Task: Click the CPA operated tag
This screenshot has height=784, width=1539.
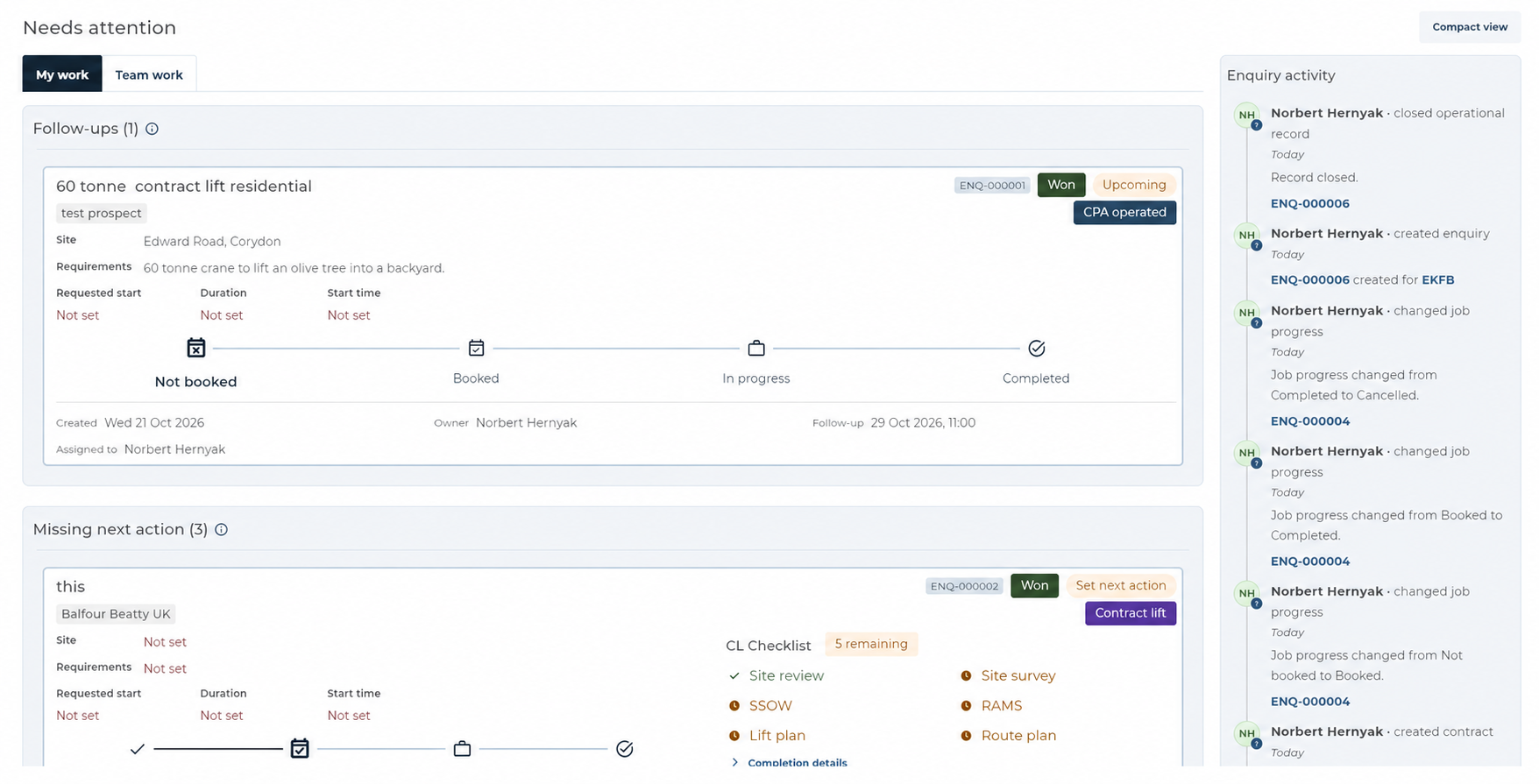Action: pos(1124,213)
